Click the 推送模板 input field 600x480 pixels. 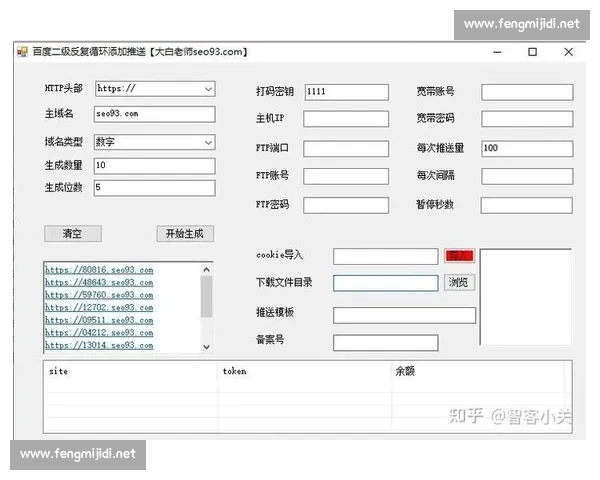[404, 315]
